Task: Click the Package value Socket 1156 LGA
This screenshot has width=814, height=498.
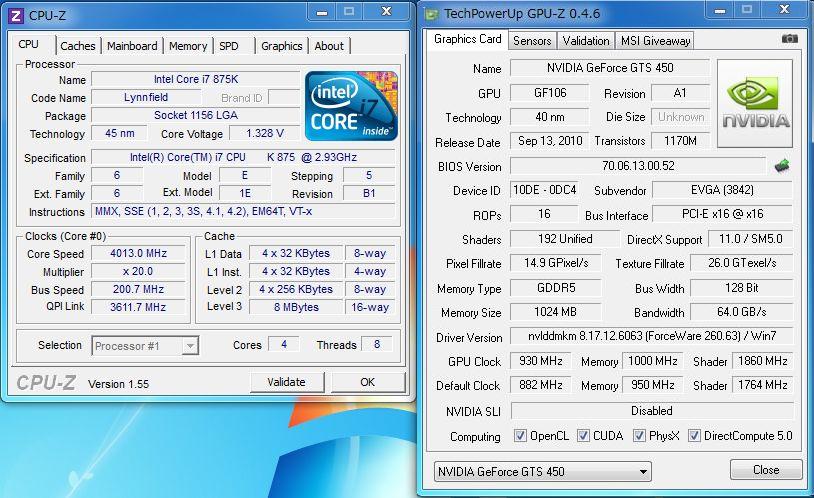Action: coord(196,115)
